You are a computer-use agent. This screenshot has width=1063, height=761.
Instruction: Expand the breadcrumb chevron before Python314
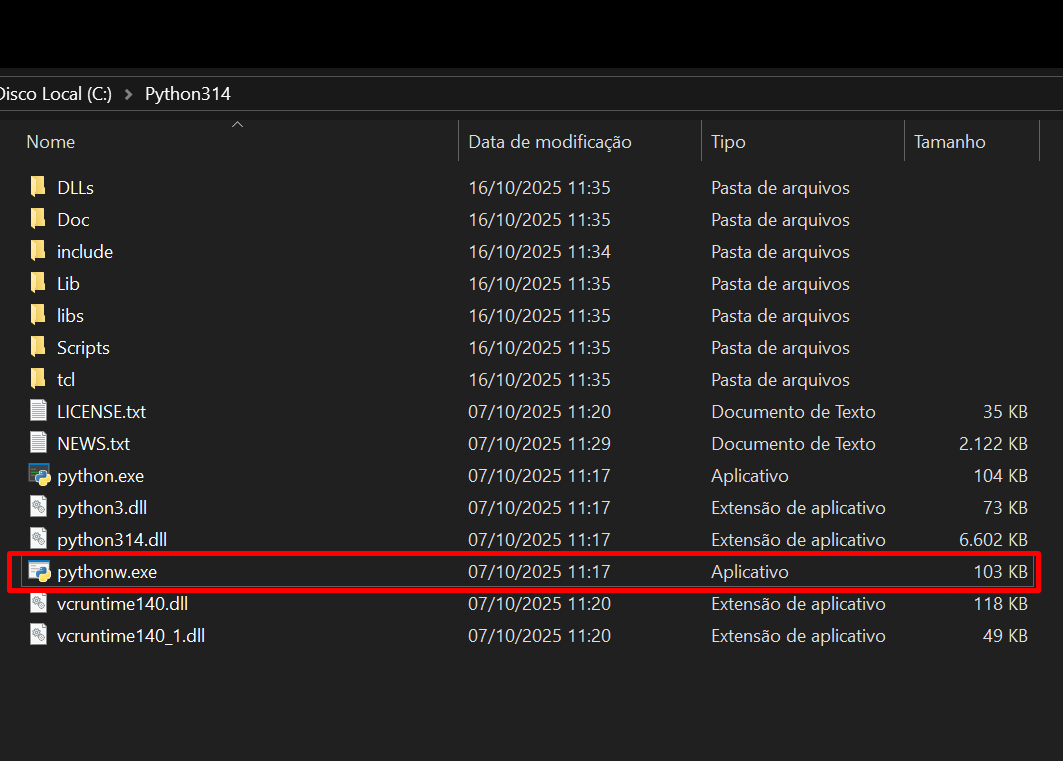(x=128, y=94)
